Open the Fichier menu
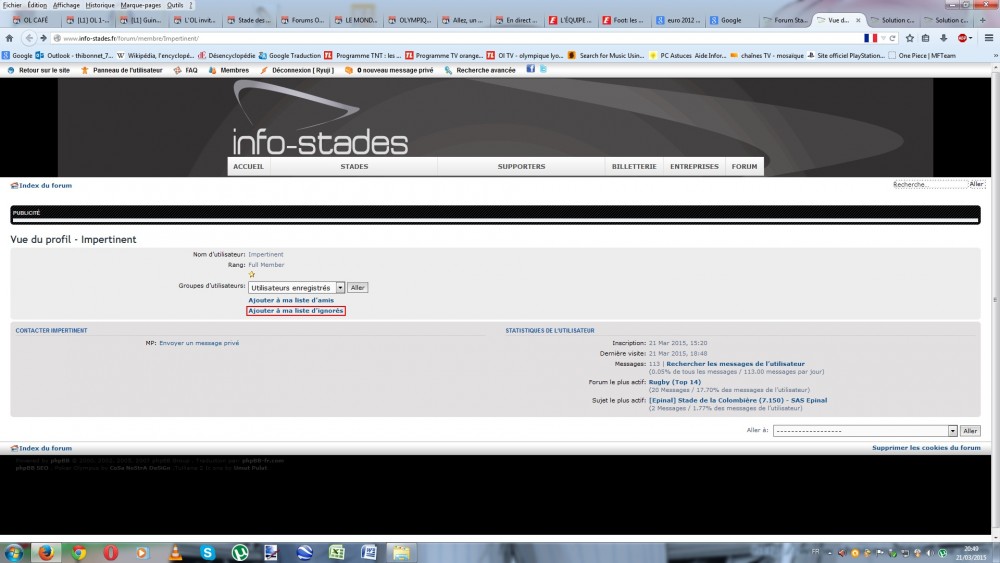 12,5
